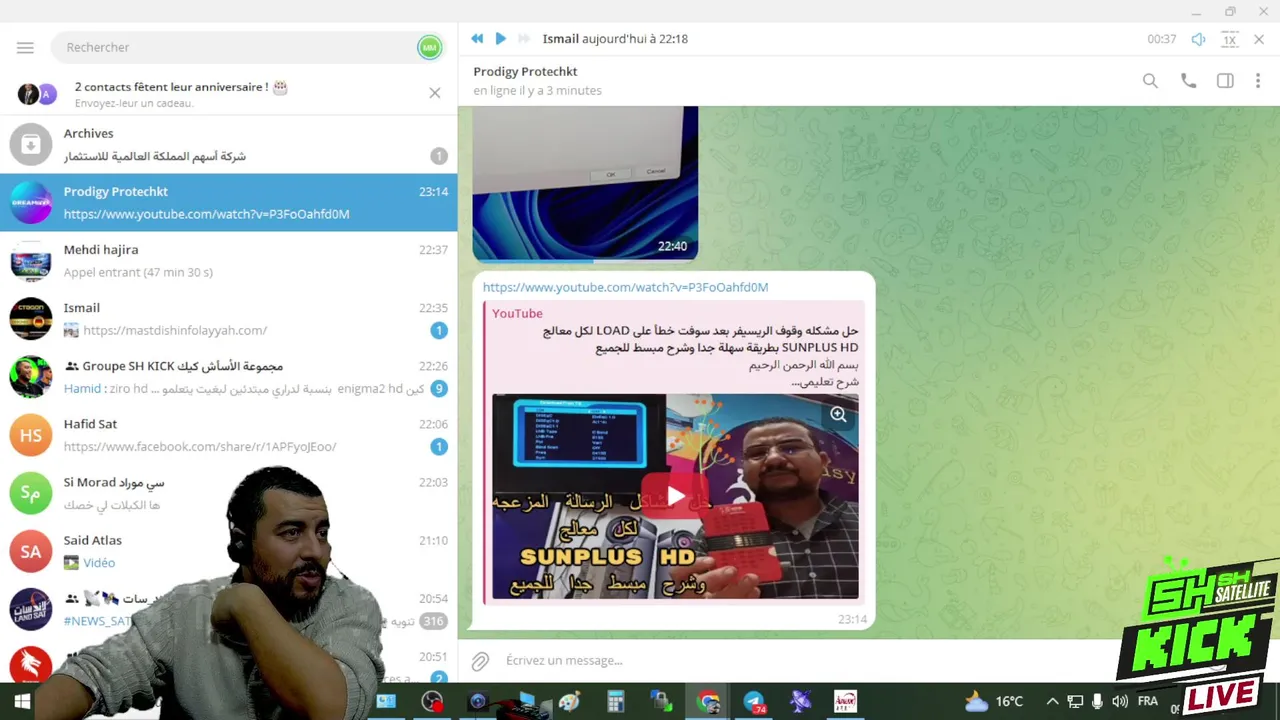
Task: Dismiss the birthday contacts banner
Action: pos(434,93)
